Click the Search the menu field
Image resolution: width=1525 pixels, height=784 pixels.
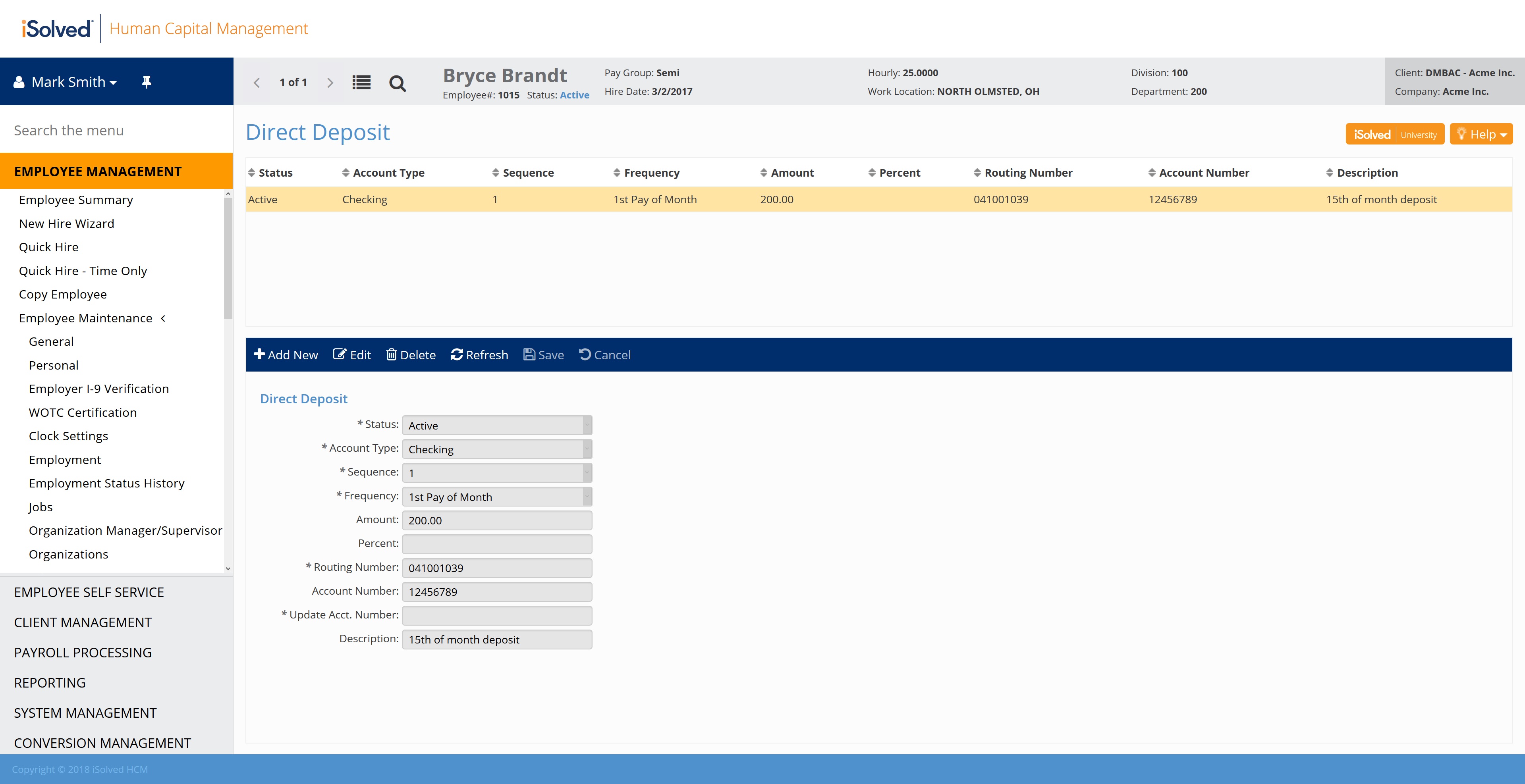116,130
